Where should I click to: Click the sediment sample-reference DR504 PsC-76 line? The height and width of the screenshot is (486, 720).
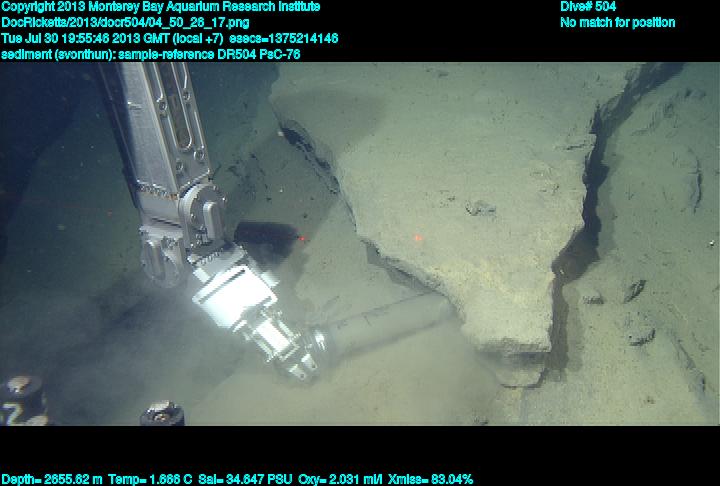point(151,54)
